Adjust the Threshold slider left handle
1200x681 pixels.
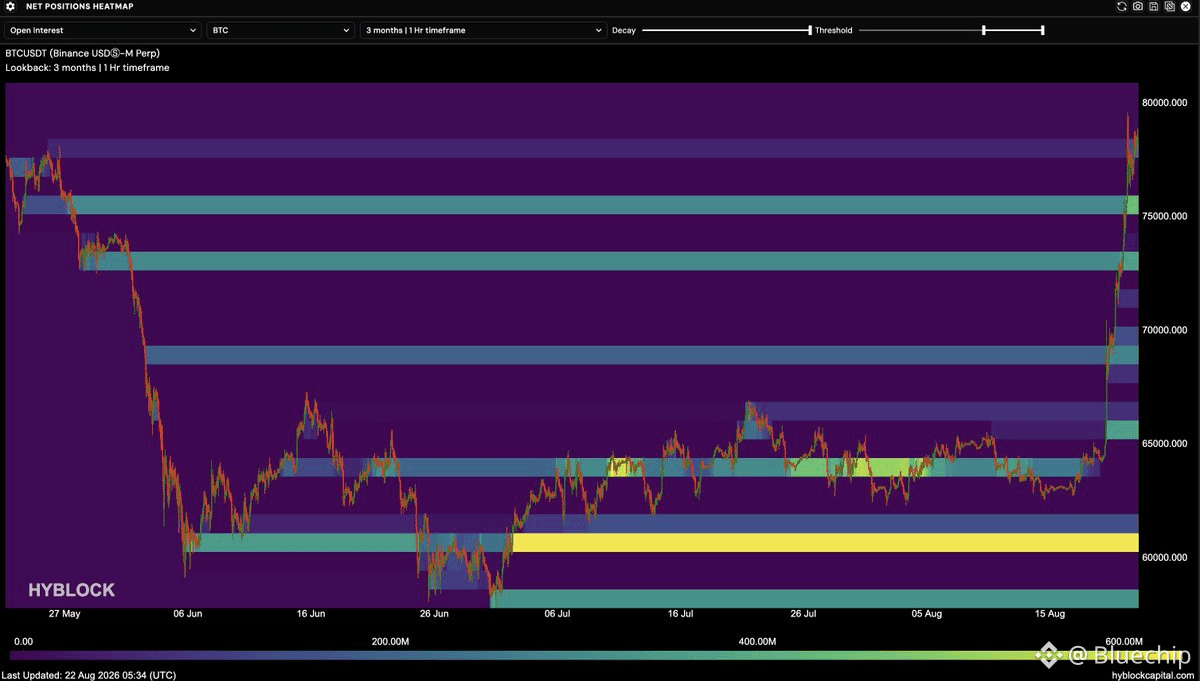point(984,30)
